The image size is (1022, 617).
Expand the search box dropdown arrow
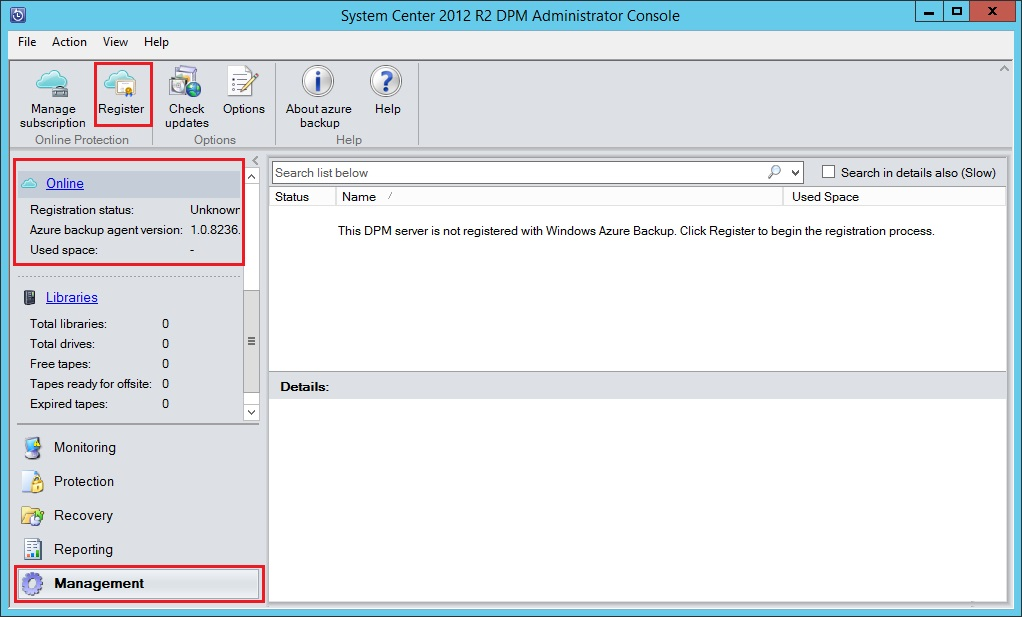[x=795, y=173]
